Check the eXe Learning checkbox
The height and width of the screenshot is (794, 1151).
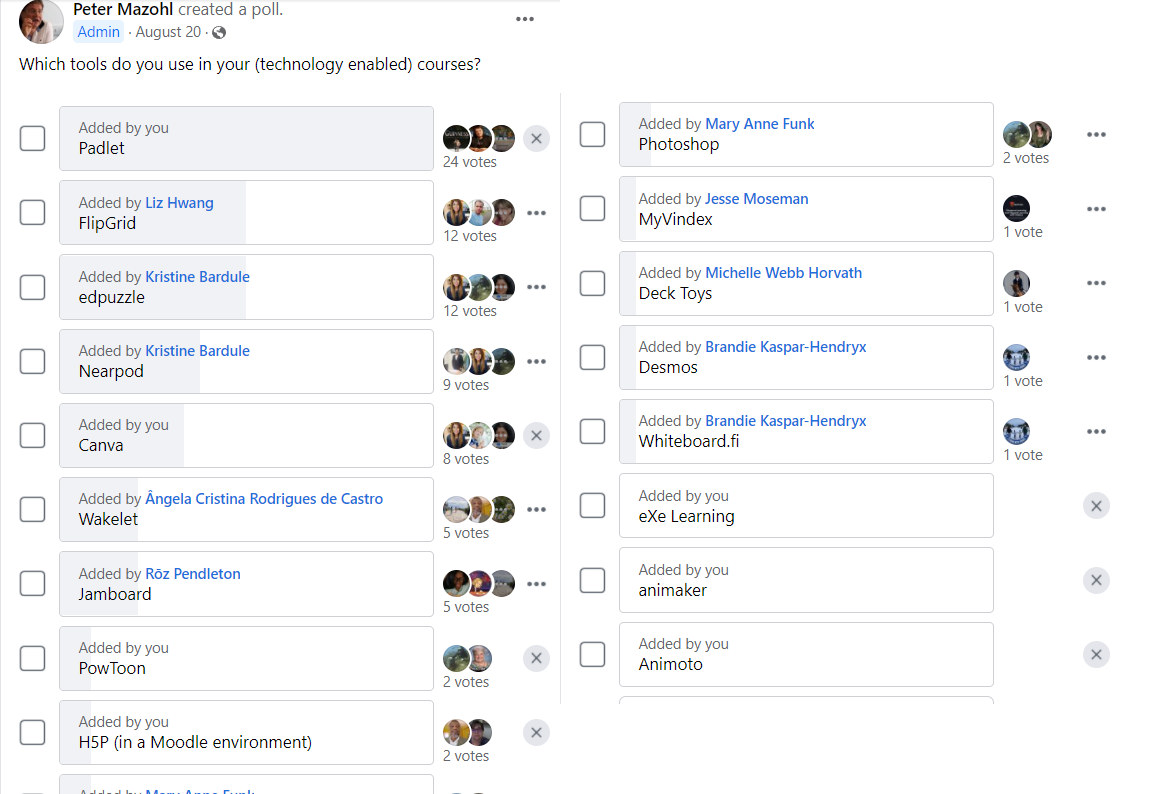(x=592, y=506)
